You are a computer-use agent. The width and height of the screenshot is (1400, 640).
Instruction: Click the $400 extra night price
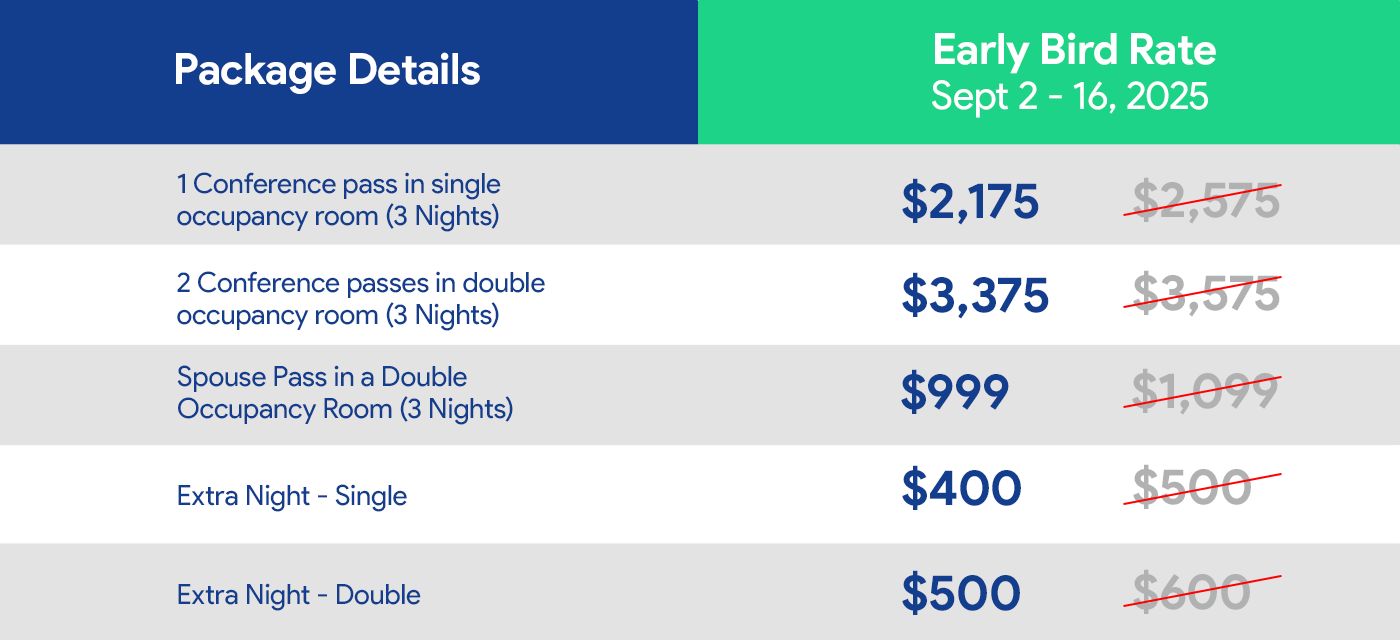point(961,488)
